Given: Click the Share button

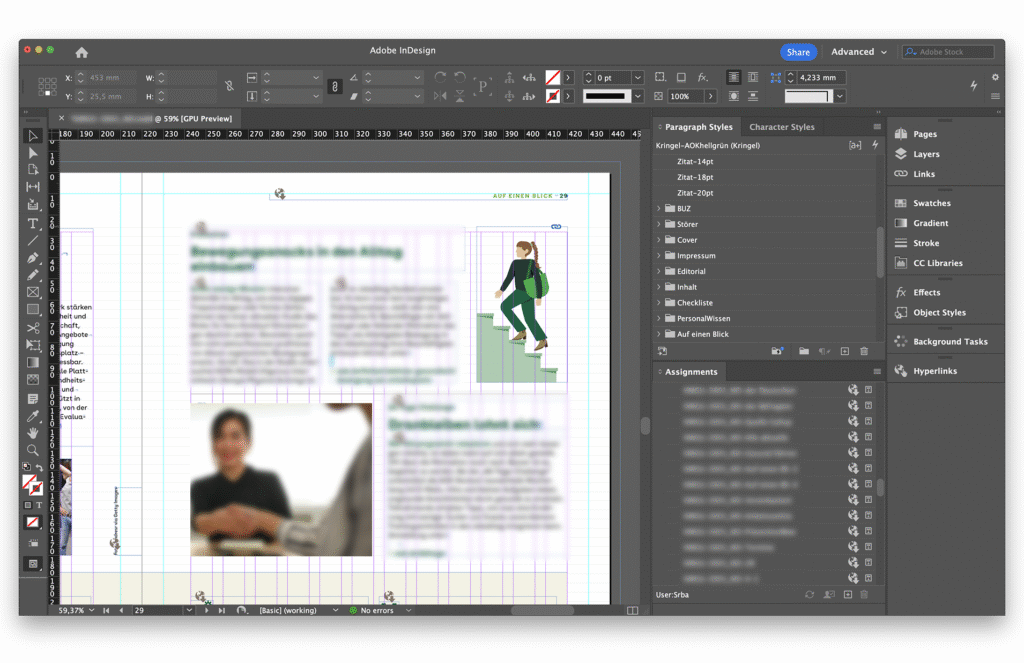Looking at the screenshot, I should coord(798,52).
